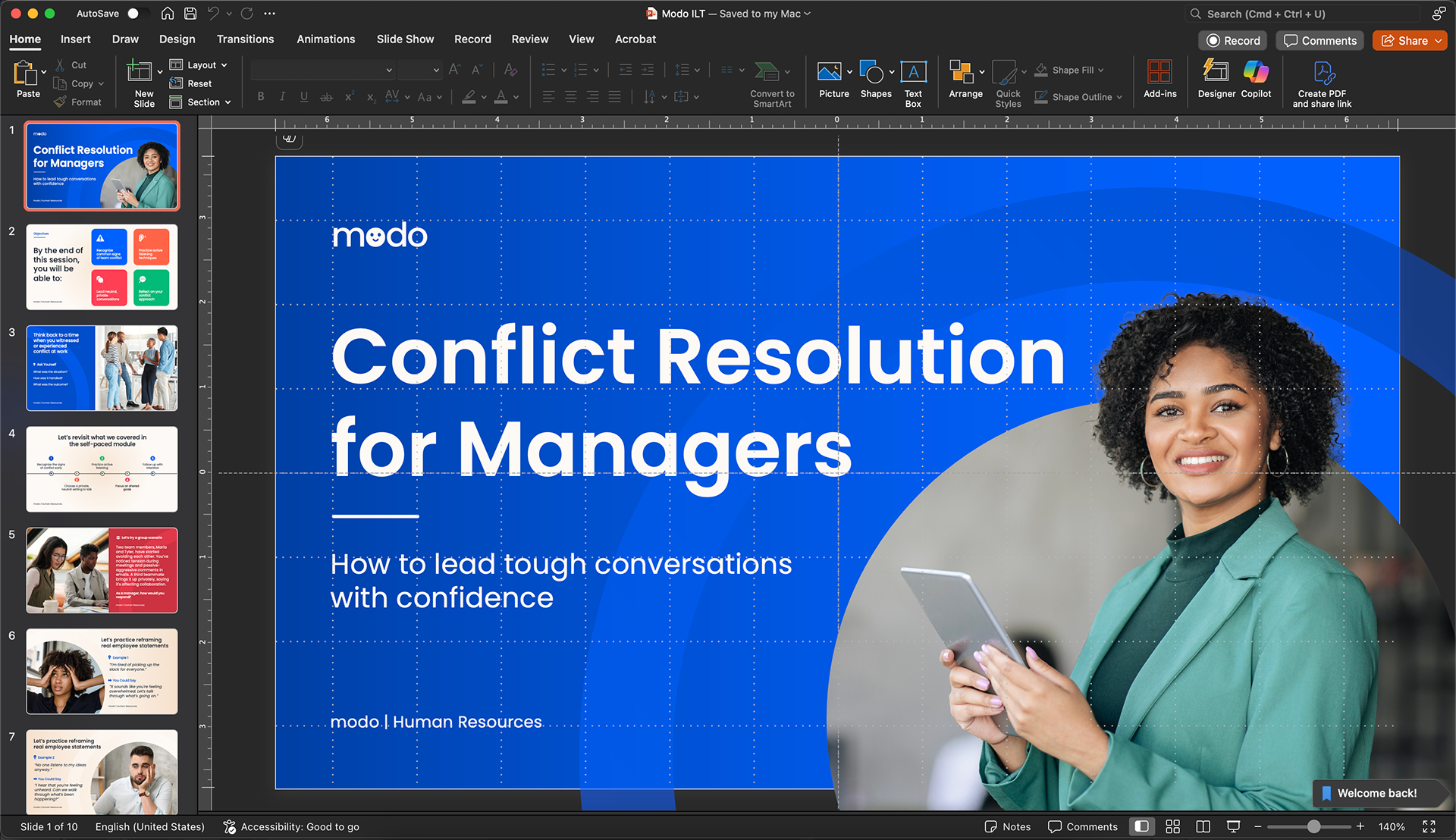
Task: Open the Picture insert tool
Action: (x=833, y=80)
